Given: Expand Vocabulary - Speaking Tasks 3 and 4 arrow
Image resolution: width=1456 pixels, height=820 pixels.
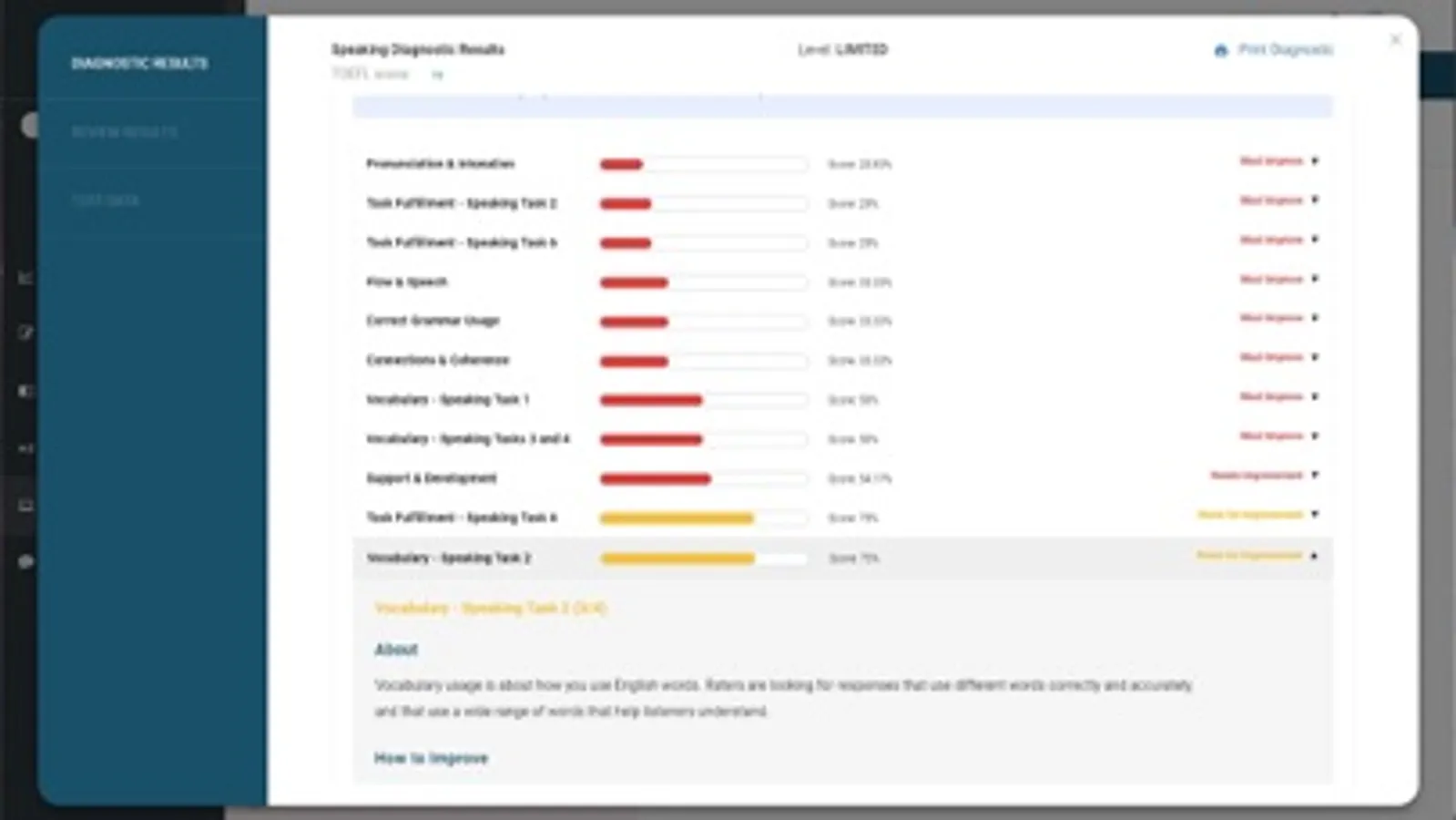Looking at the screenshot, I should tap(1314, 436).
